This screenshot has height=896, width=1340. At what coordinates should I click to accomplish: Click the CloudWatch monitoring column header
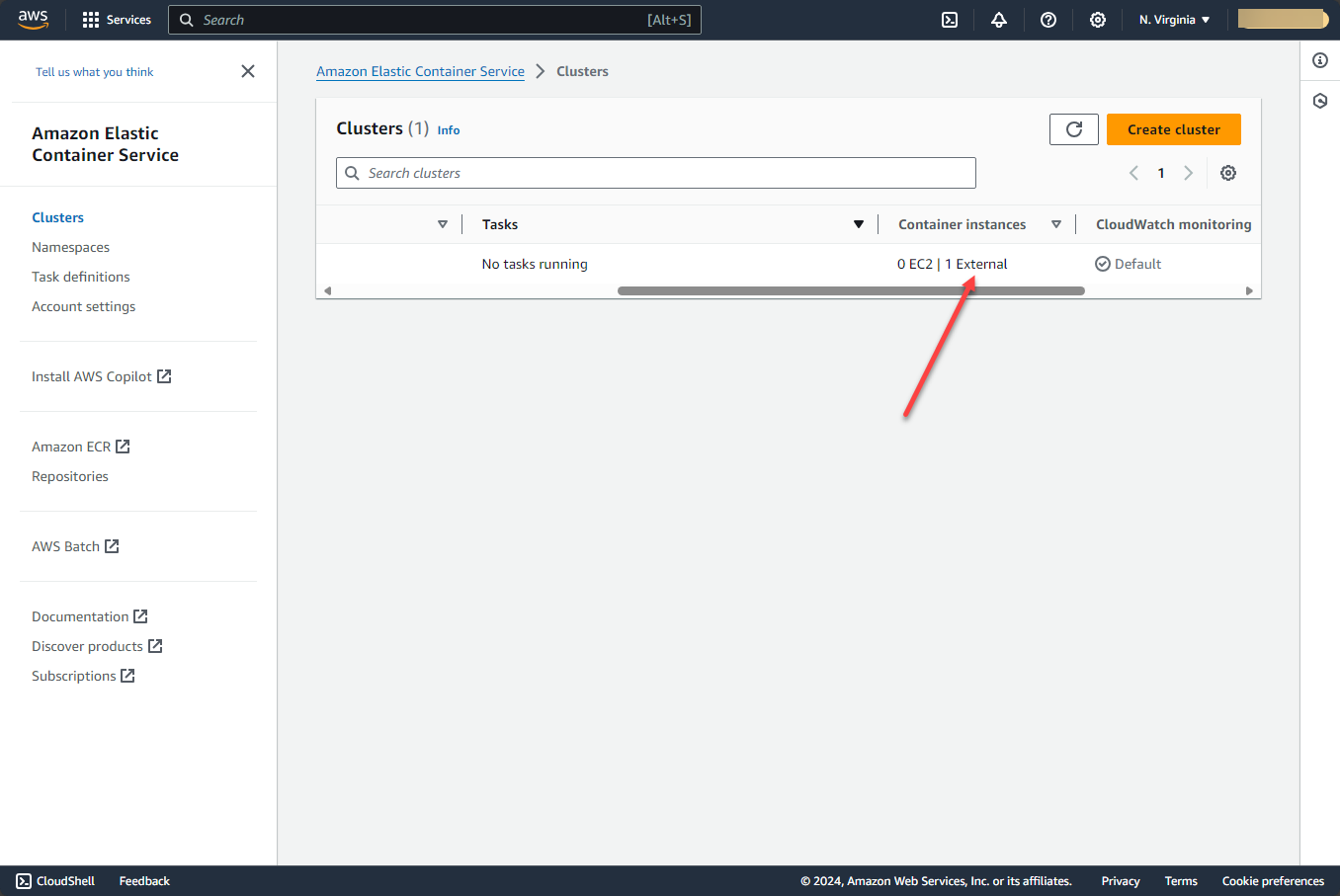(1174, 224)
